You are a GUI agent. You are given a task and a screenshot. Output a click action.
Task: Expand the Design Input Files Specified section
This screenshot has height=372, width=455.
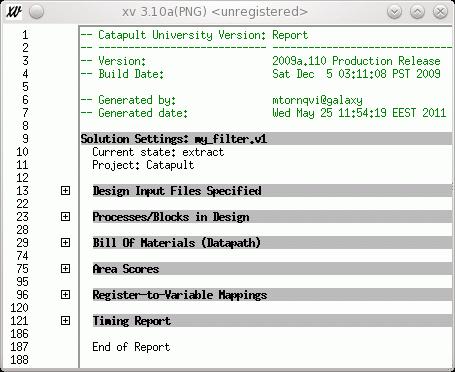point(65,191)
